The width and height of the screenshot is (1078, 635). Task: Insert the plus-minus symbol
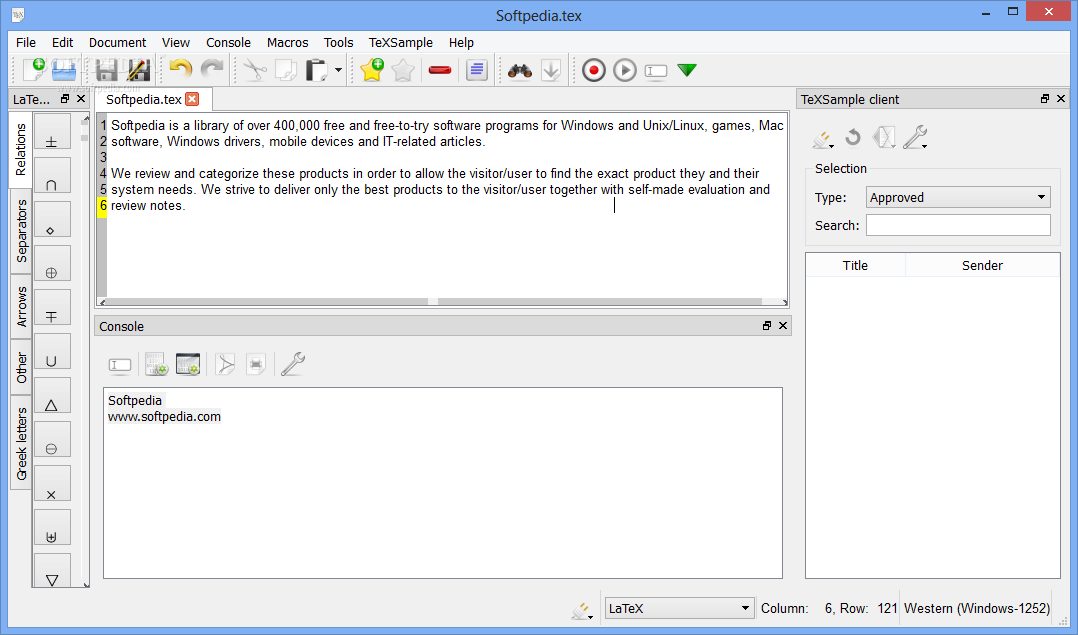coord(52,131)
